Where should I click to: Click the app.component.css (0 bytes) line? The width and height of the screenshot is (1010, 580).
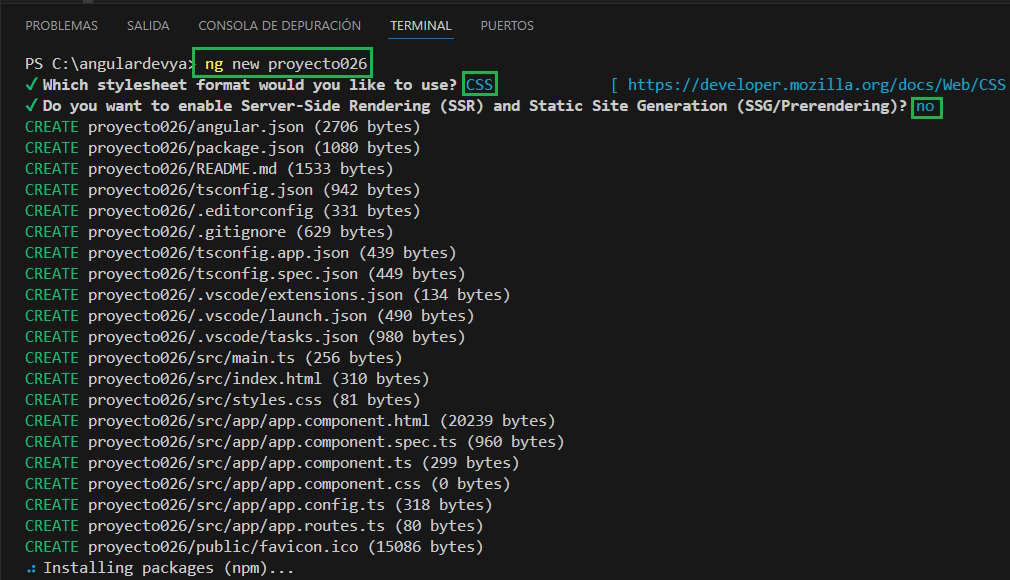click(x=267, y=483)
